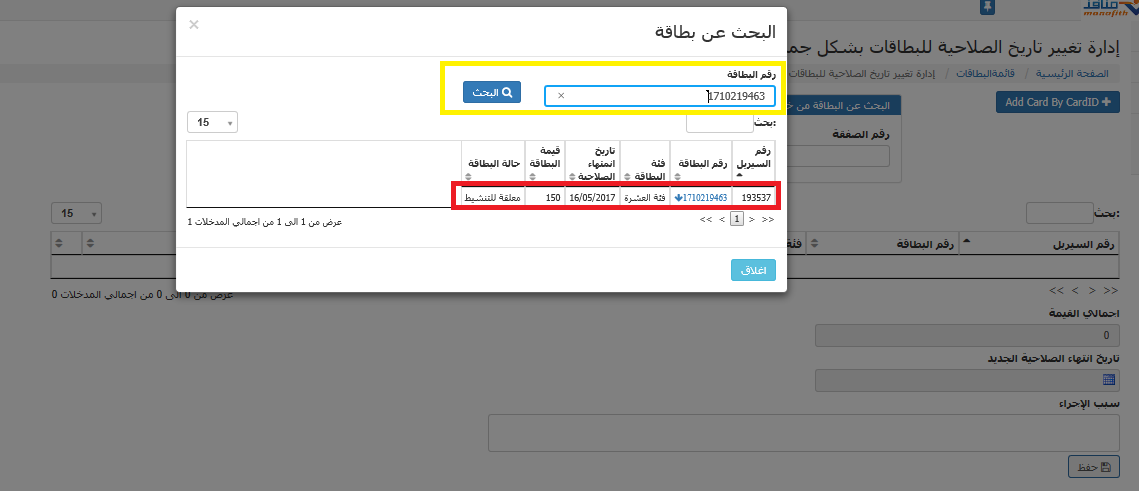Open the calendar icon for new expiry date

click(x=1108, y=379)
